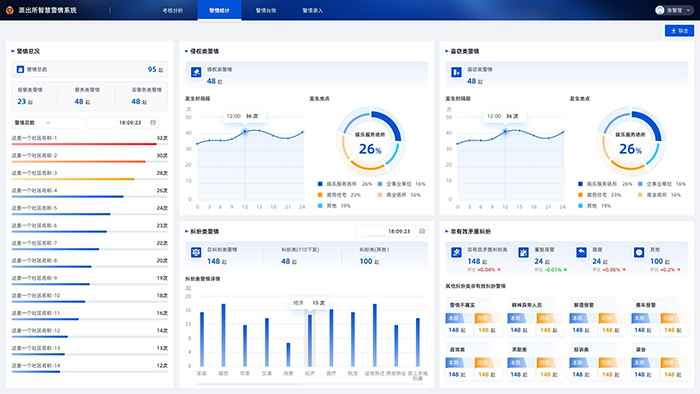Screen dimensions: 700x394
Task: Click the horizontal scrollbar under dispute bar chart
Action: click(x=248, y=384)
